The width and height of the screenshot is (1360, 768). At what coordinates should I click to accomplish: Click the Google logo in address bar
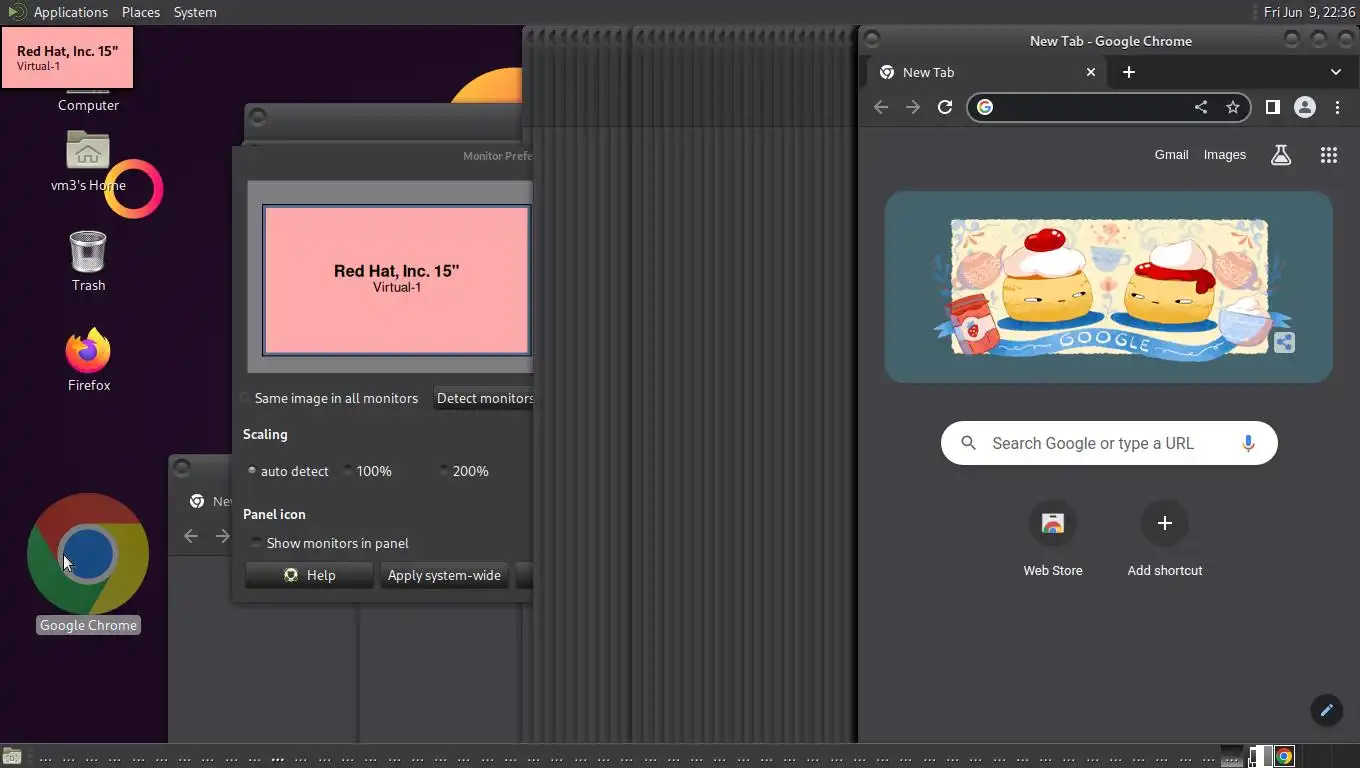(985, 107)
